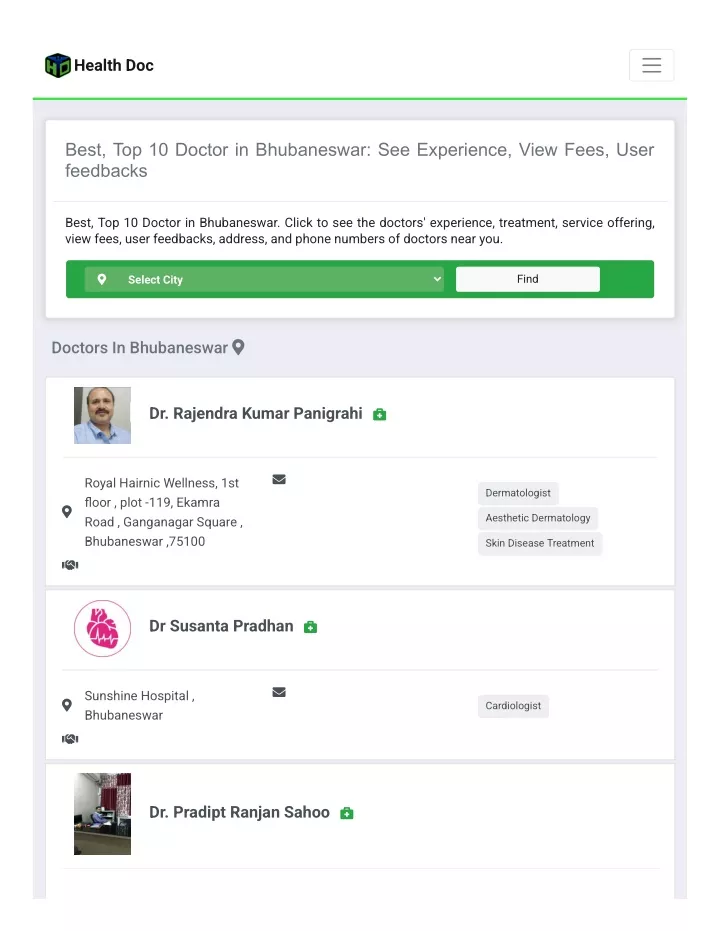Click Dr. Pradipt Ranjan Sahoo's photo thumbnail
720x931 pixels.
tap(102, 813)
